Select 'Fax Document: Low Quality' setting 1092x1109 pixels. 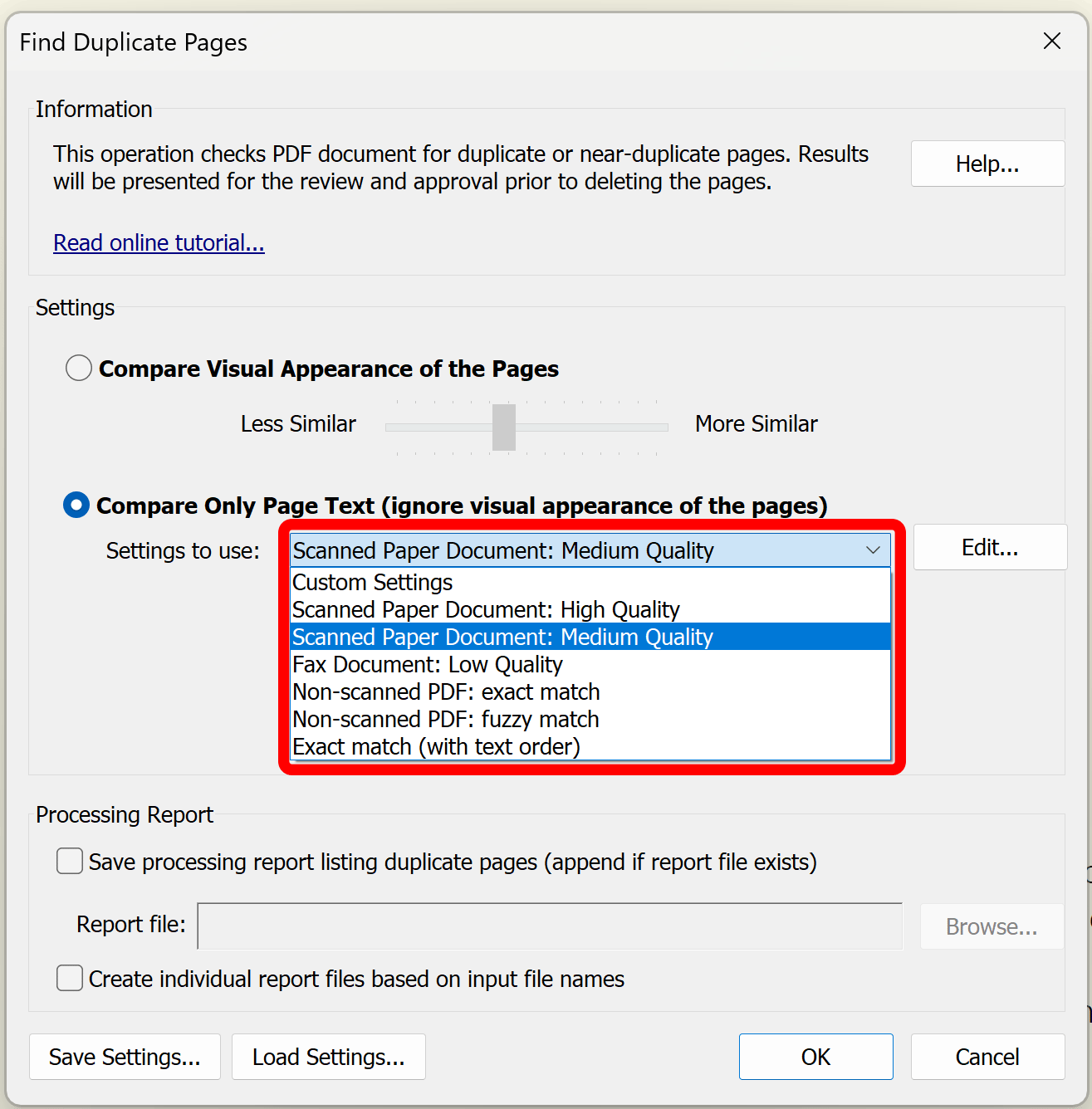427,664
